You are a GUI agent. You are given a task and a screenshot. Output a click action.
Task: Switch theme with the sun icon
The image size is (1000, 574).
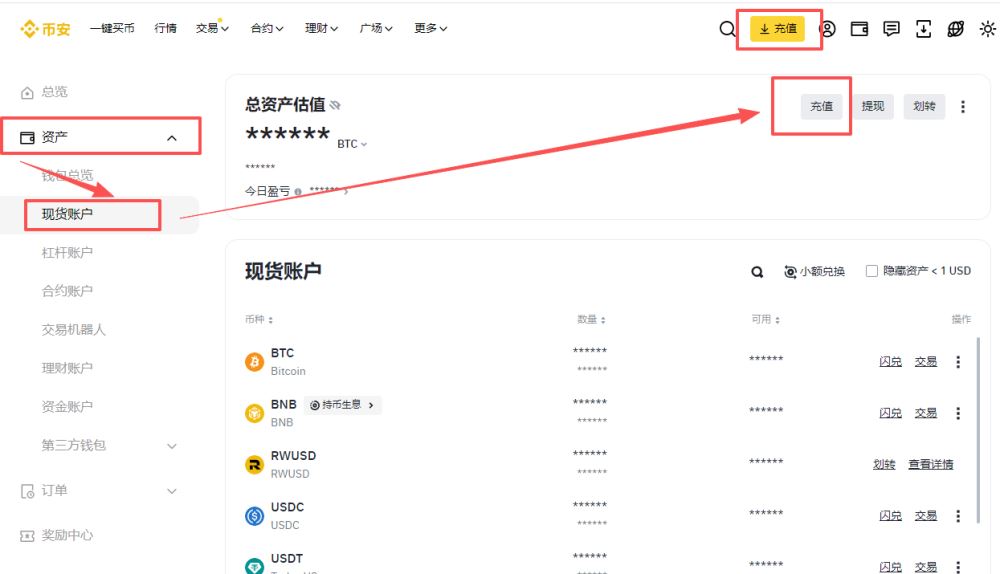[987, 29]
